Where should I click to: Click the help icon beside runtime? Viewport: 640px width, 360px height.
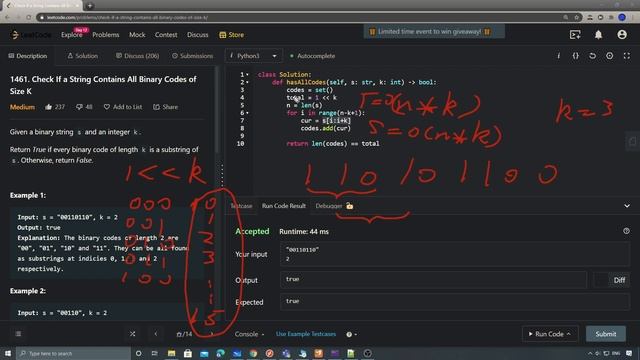[626, 231]
